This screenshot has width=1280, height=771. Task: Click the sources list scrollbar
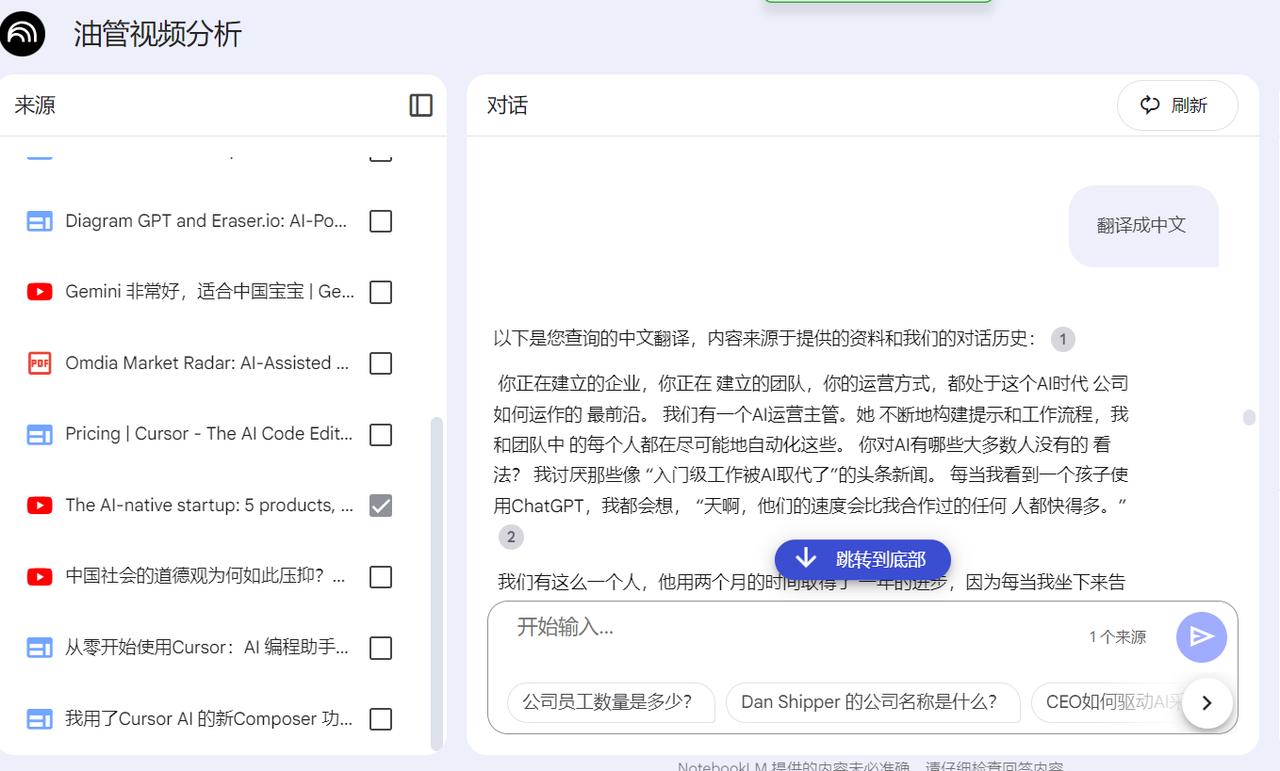436,583
